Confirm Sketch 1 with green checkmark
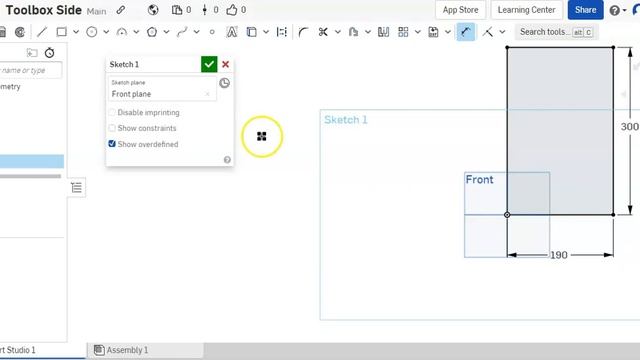 [x=209, y=64]
